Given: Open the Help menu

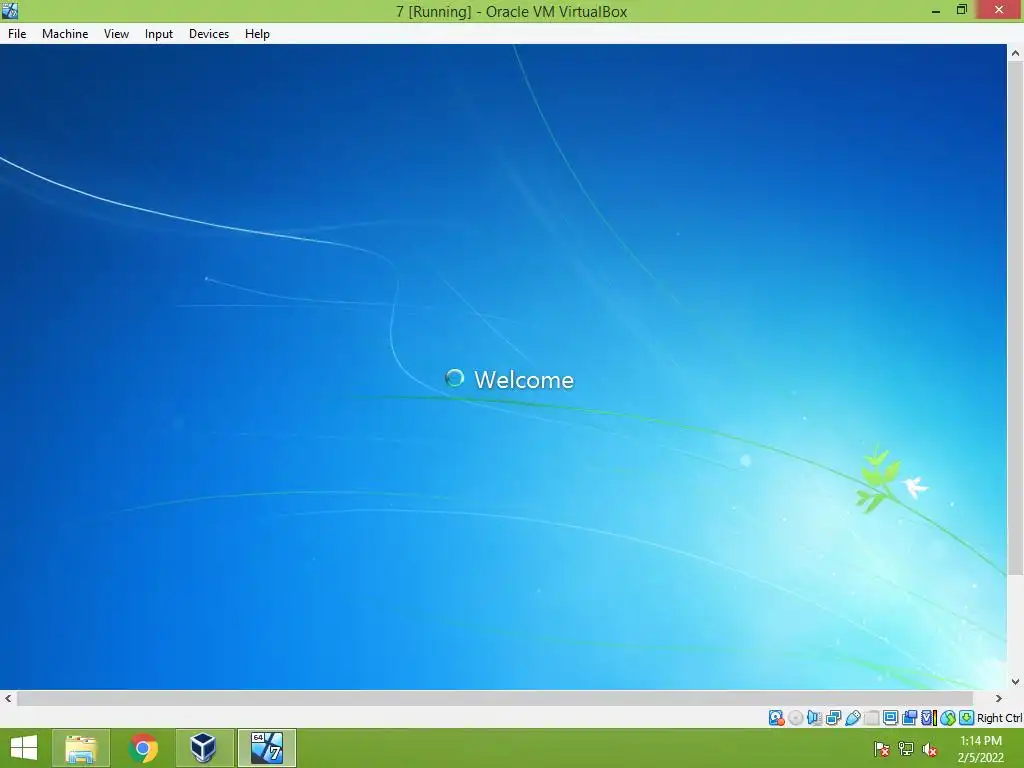Looking at the screenshot, I should 257,34.
